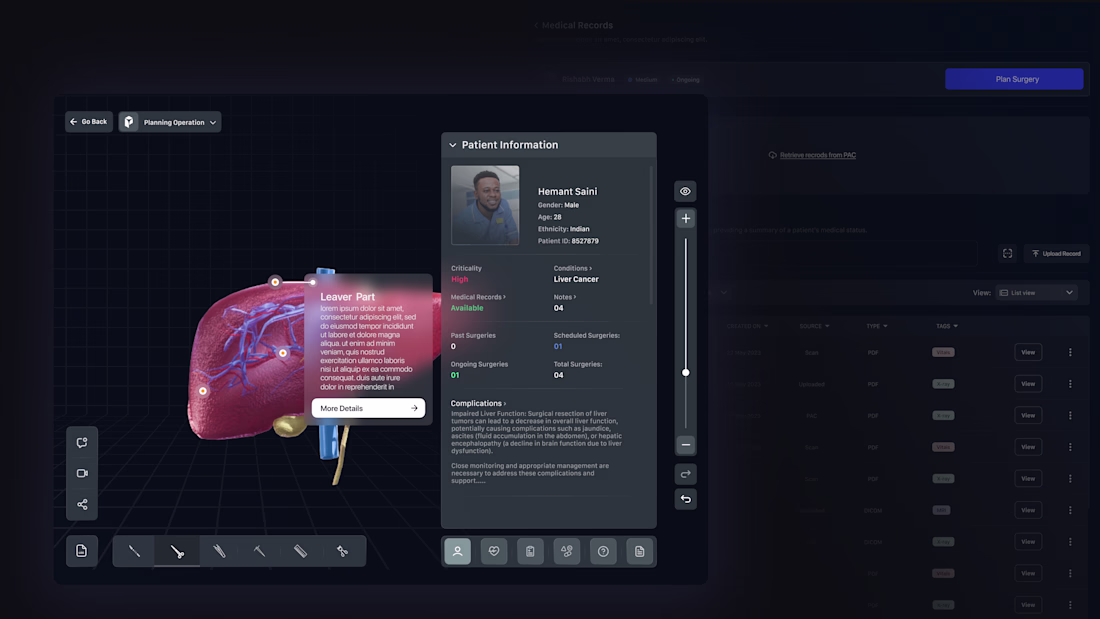1100x619 pixels.
Task: Click the Upload Record button
Action: pos(1057,253)
